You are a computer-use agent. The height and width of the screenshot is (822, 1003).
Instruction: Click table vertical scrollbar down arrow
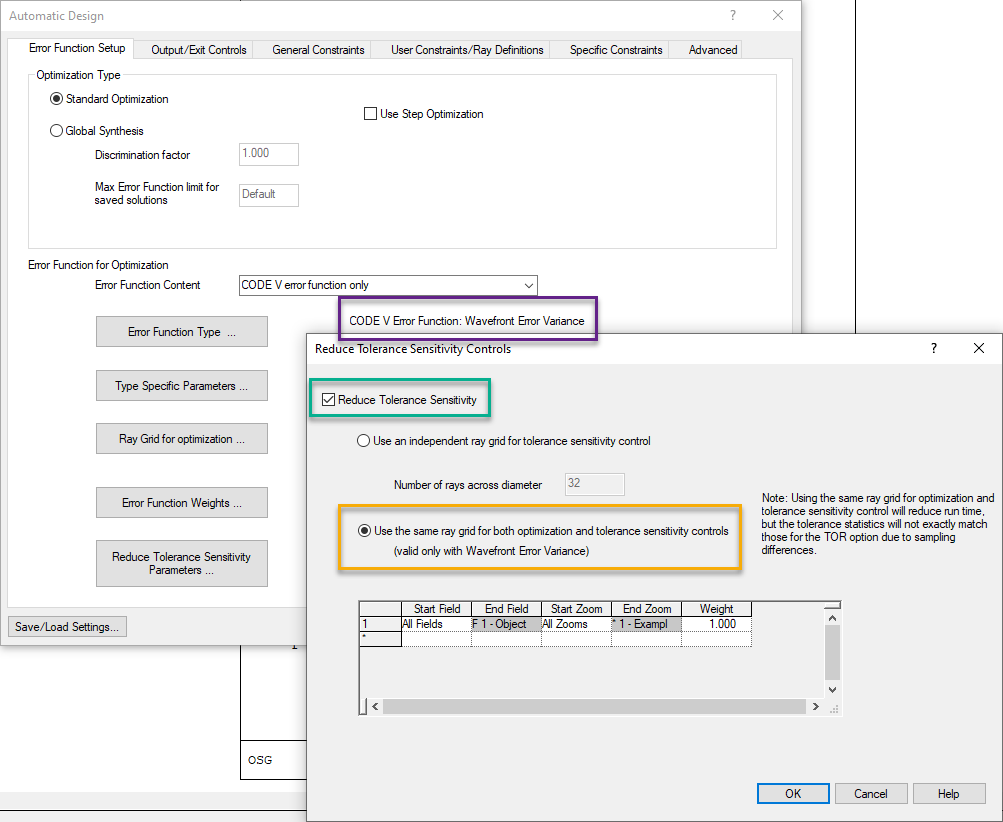coord(832,690)
